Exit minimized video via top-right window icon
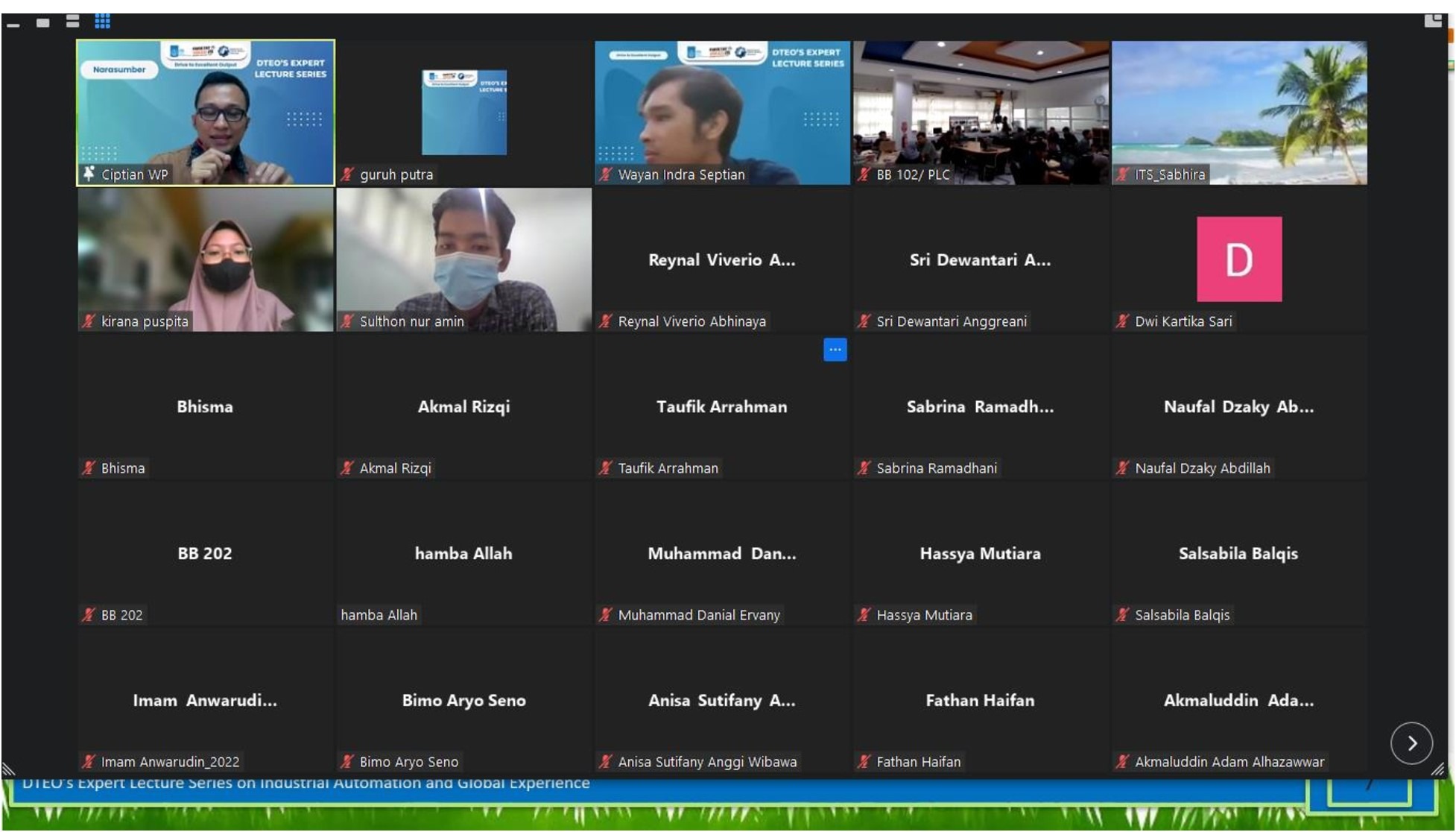 1432,21
